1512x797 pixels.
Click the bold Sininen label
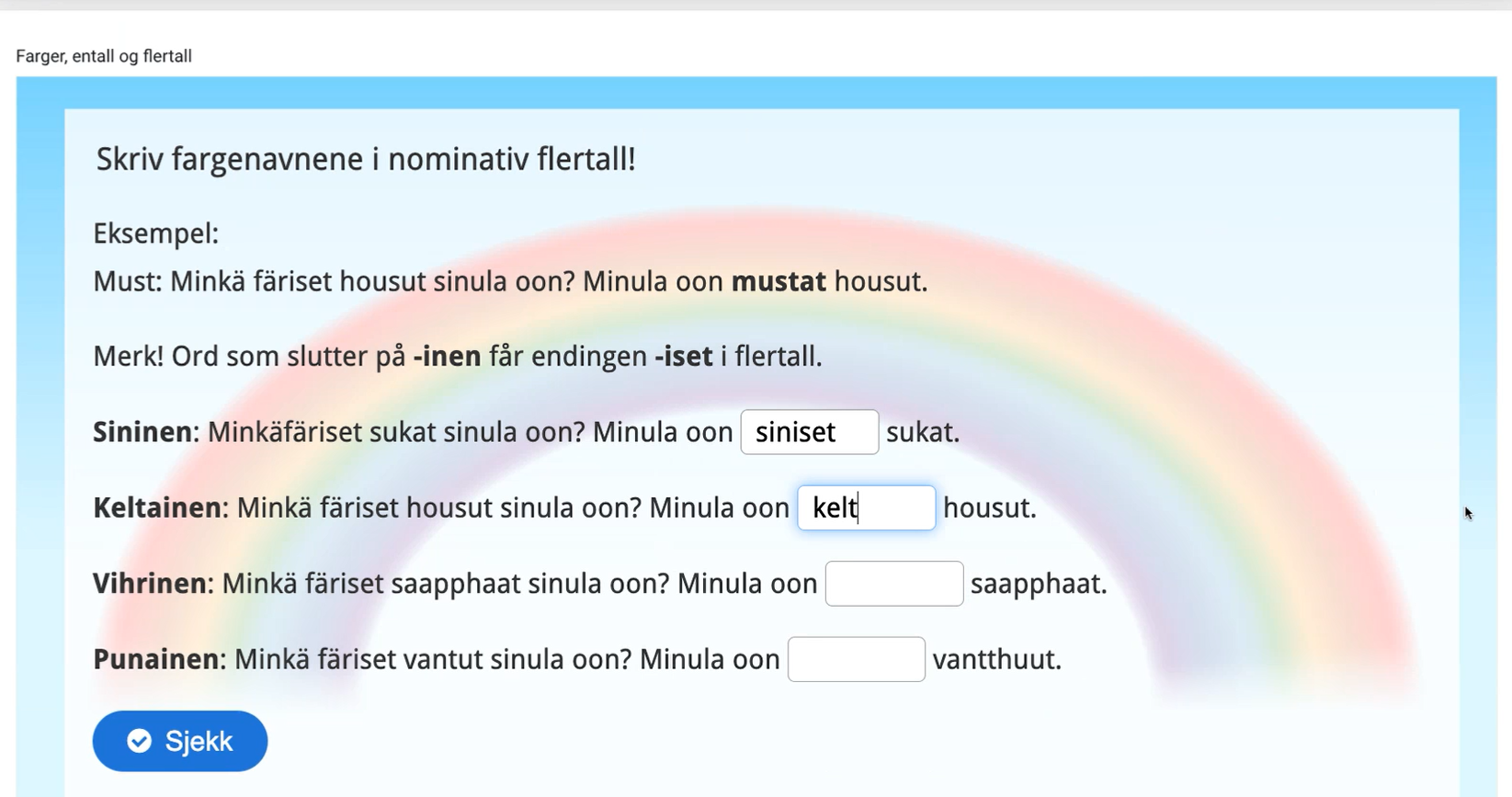146,432
